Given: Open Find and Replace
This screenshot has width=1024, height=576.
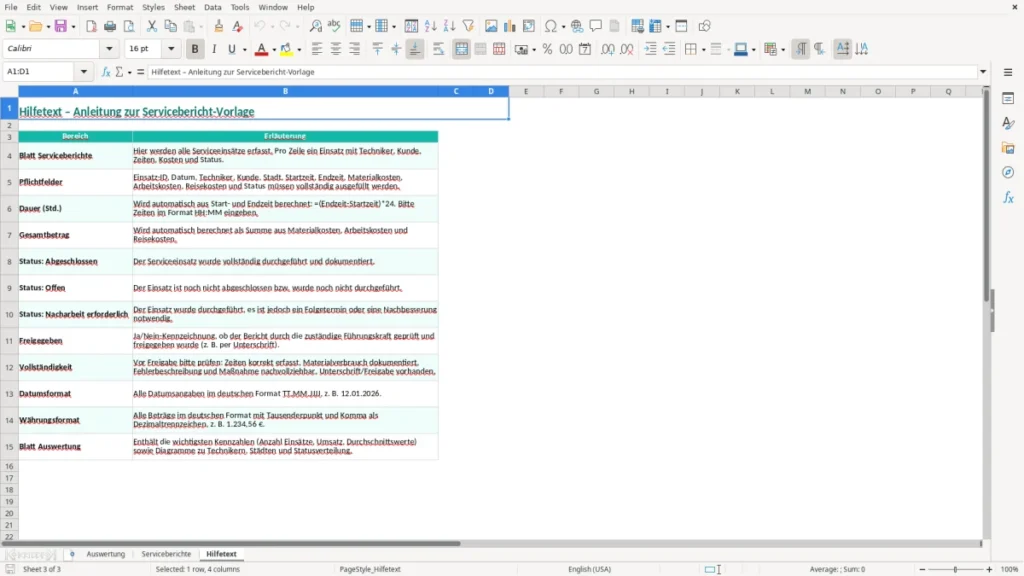Looking at the screenshot, I should [x=315, y=26].
